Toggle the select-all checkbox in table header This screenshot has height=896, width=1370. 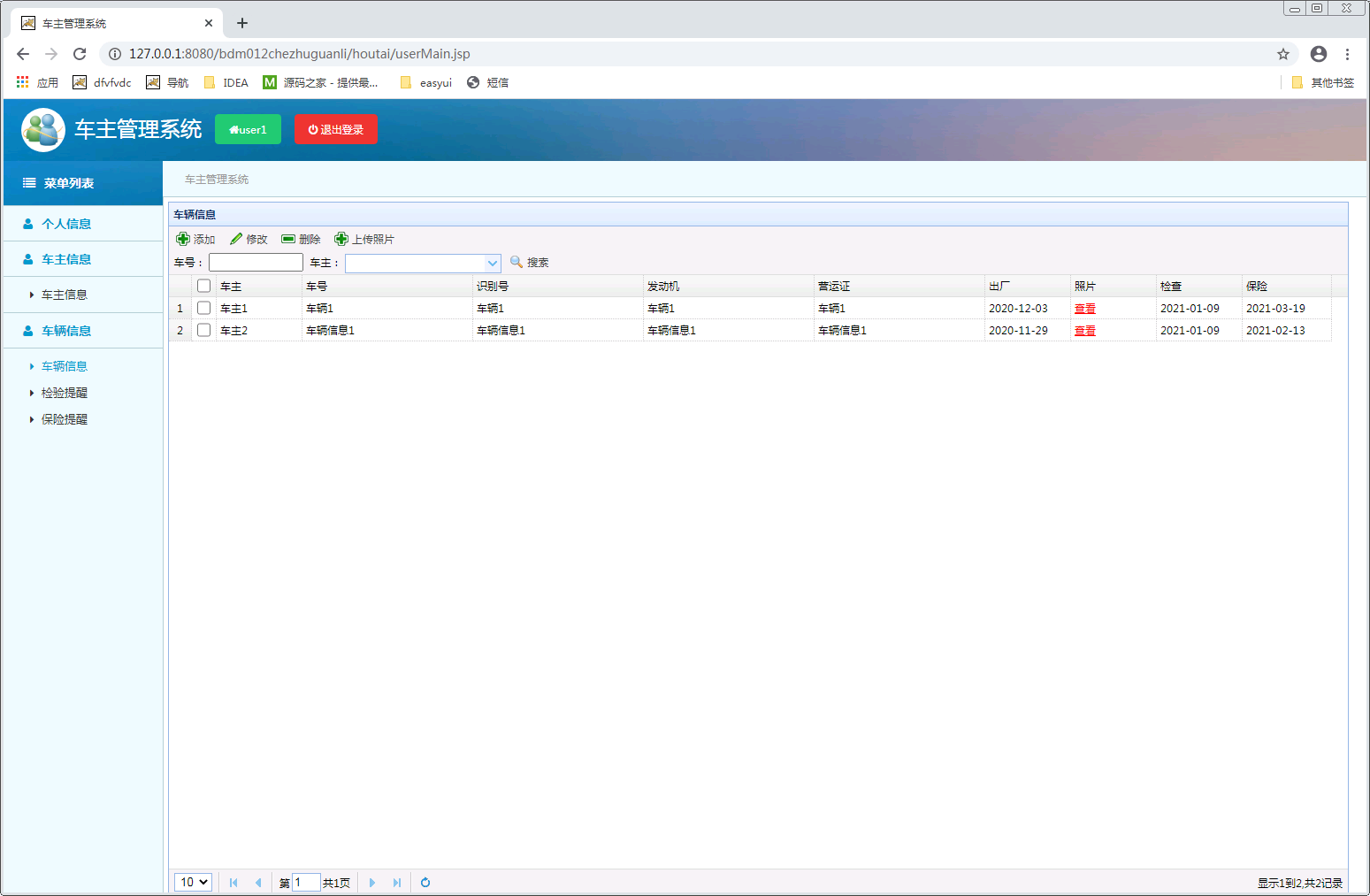tap(203, 286)
